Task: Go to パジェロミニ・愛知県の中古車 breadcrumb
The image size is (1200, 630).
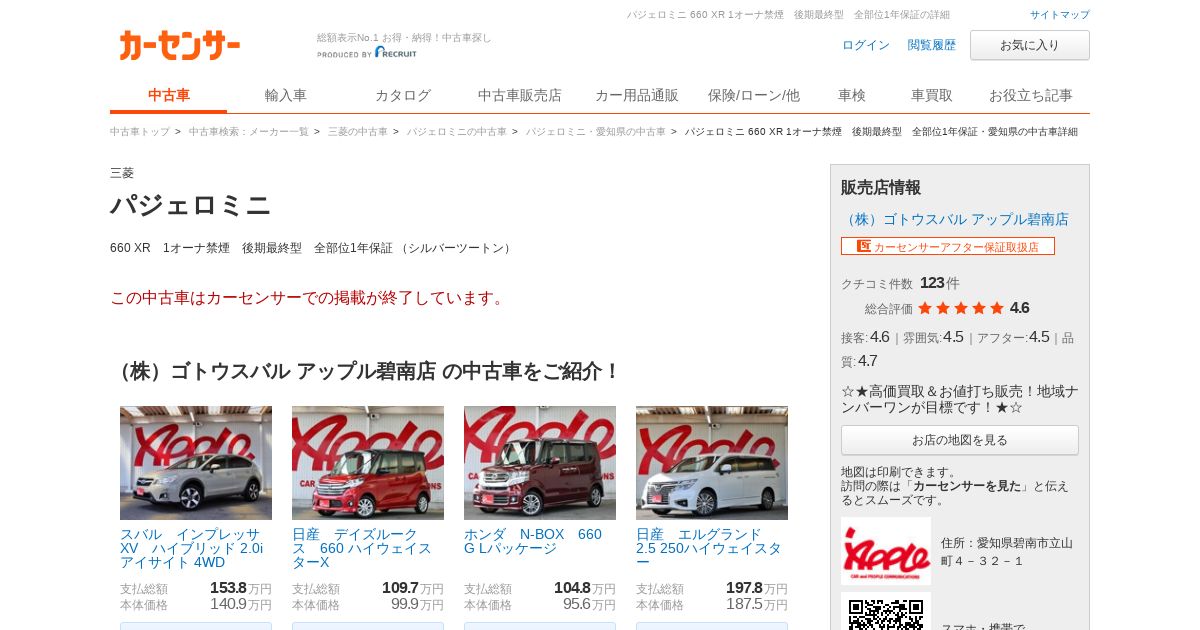Action: pyautogui.click(x=596, y=132)
